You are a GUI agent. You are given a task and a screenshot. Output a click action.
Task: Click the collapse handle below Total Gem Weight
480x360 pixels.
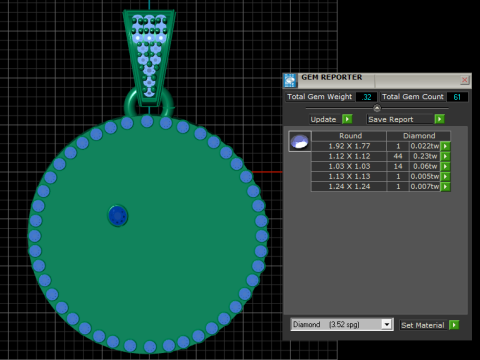pyautogui.click(x=377, y=108)
